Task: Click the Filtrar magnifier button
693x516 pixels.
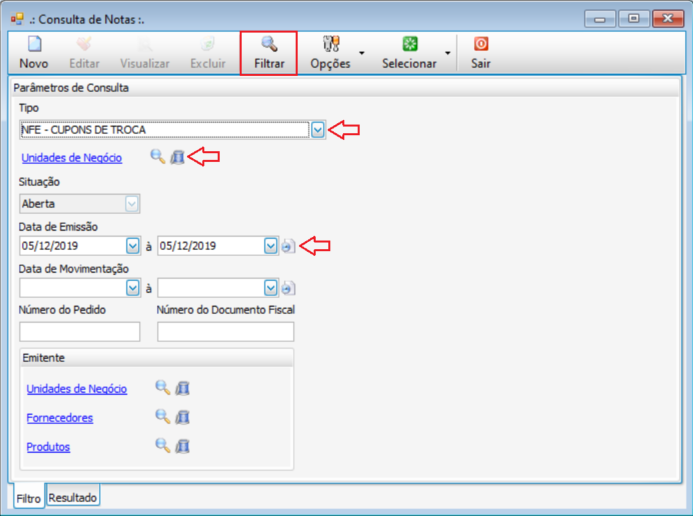Action: click(269, 53)
